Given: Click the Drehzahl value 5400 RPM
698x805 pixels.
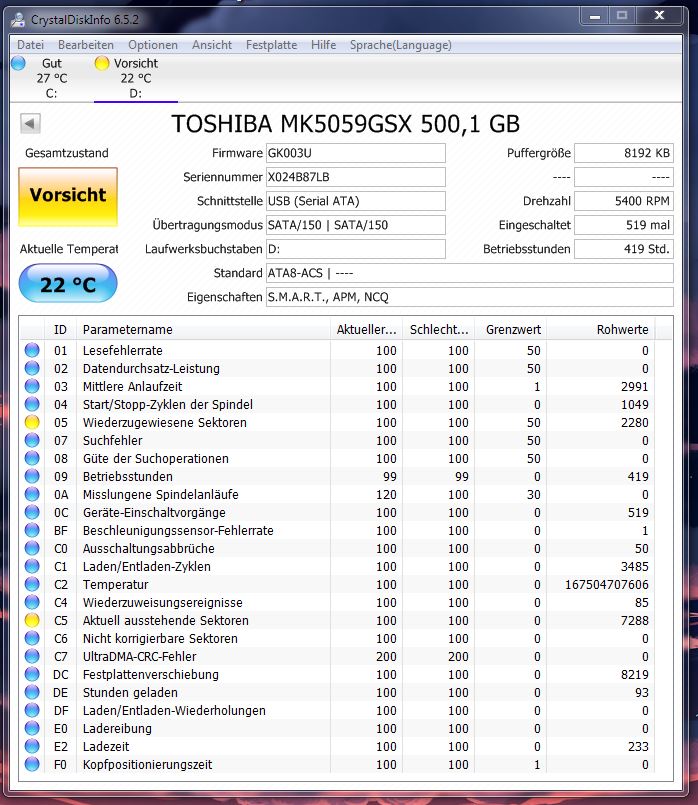Looking at the screenshot, I should [x=624, y=201].
